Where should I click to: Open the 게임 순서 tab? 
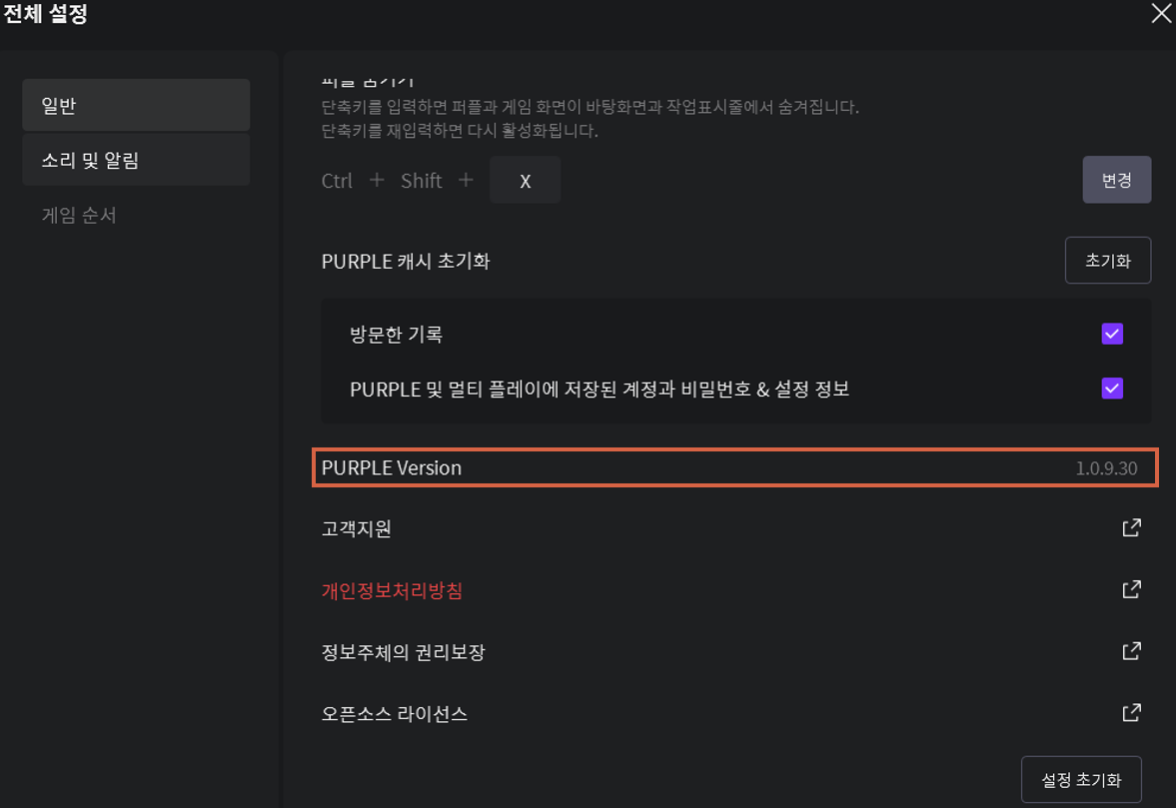(x=79, y=215)
